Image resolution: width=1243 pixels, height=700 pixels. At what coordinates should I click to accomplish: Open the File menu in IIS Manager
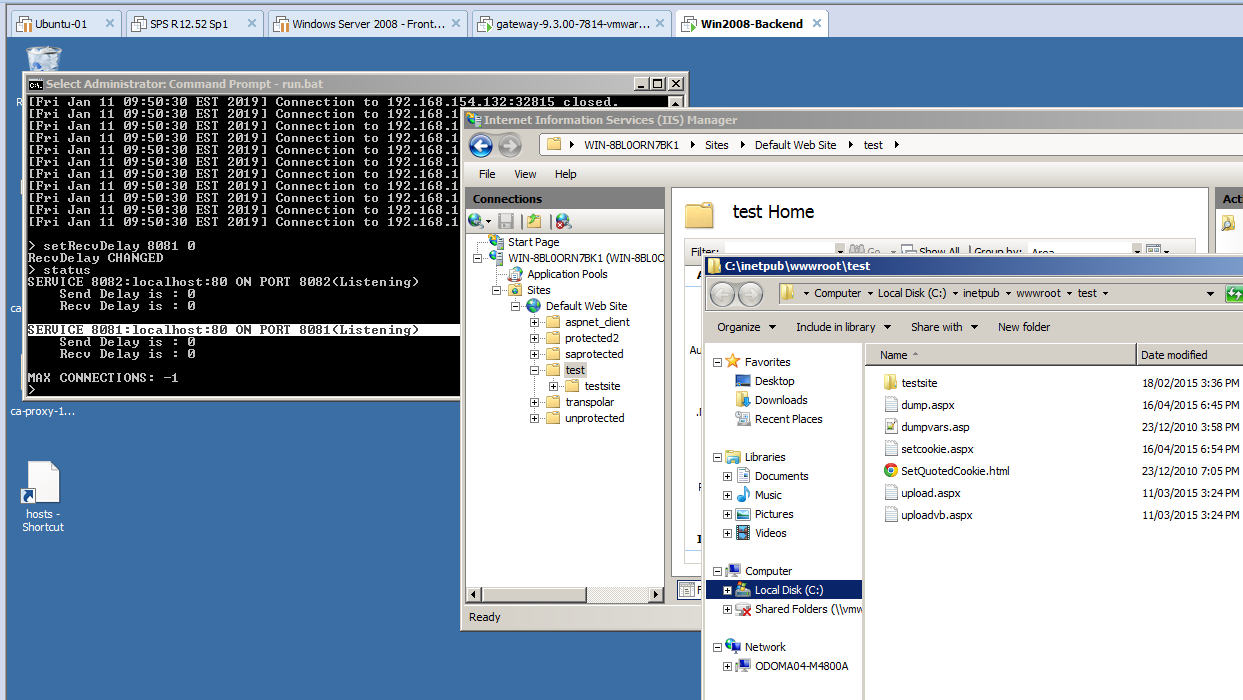click(x=487, y=174)
